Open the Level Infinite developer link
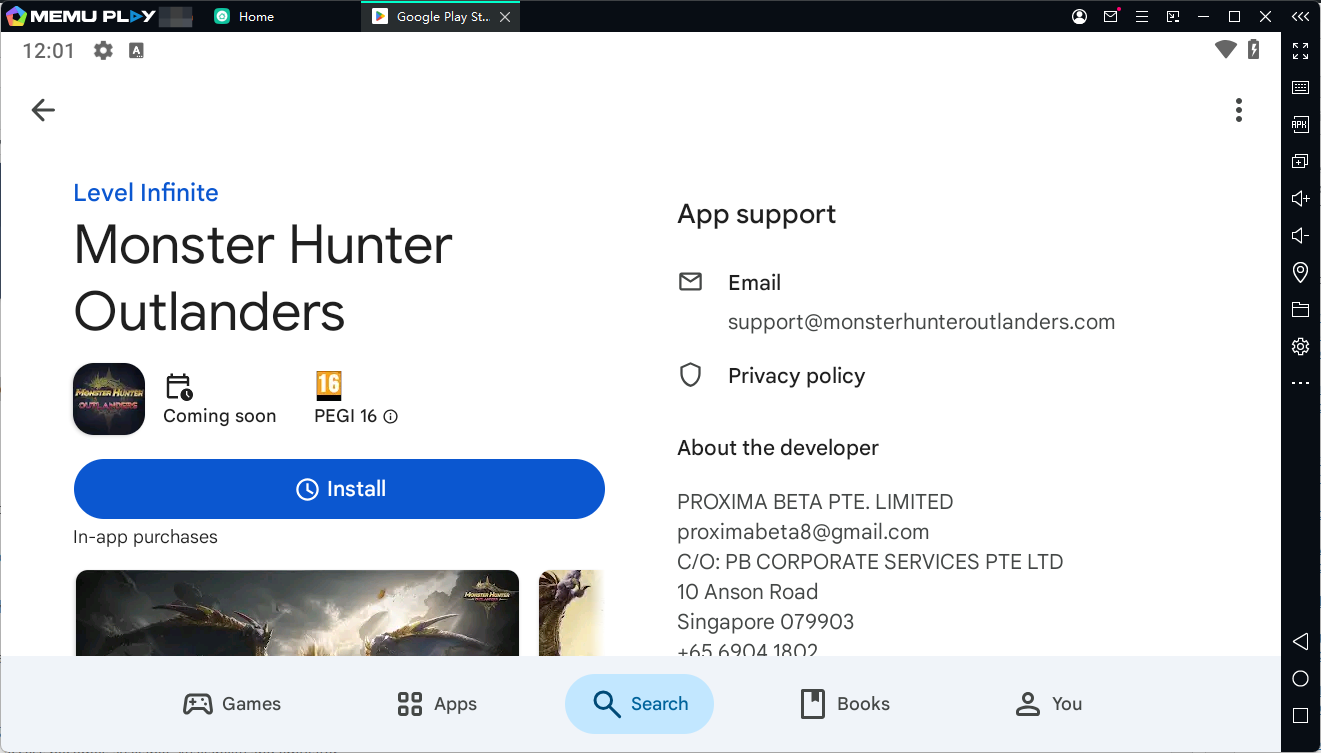1321x753 pixels. (x=146, y=193)
